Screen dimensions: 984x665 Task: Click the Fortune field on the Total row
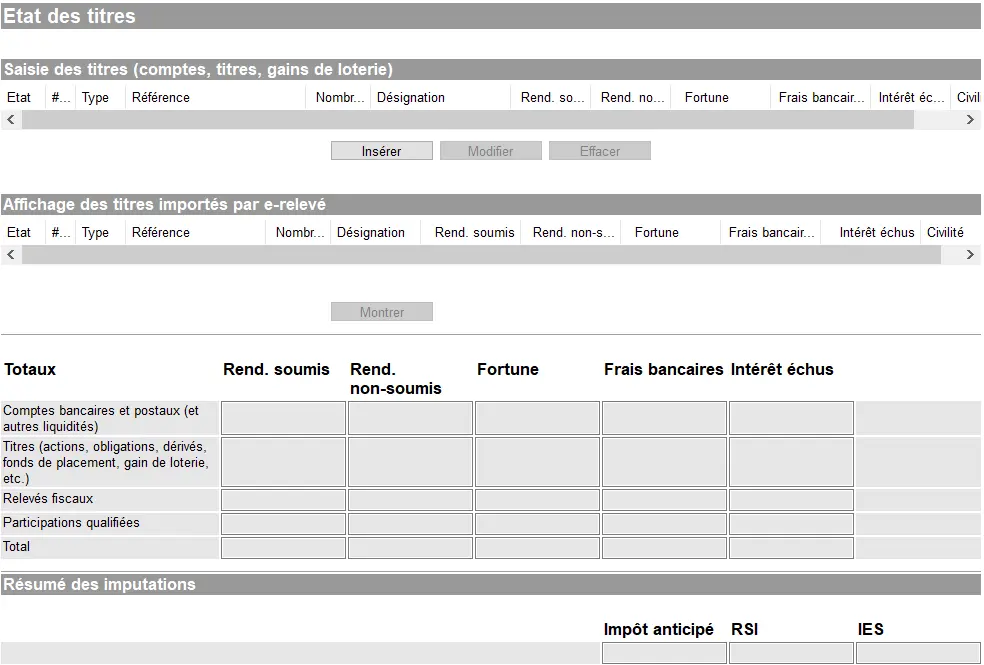click(536, 547)
